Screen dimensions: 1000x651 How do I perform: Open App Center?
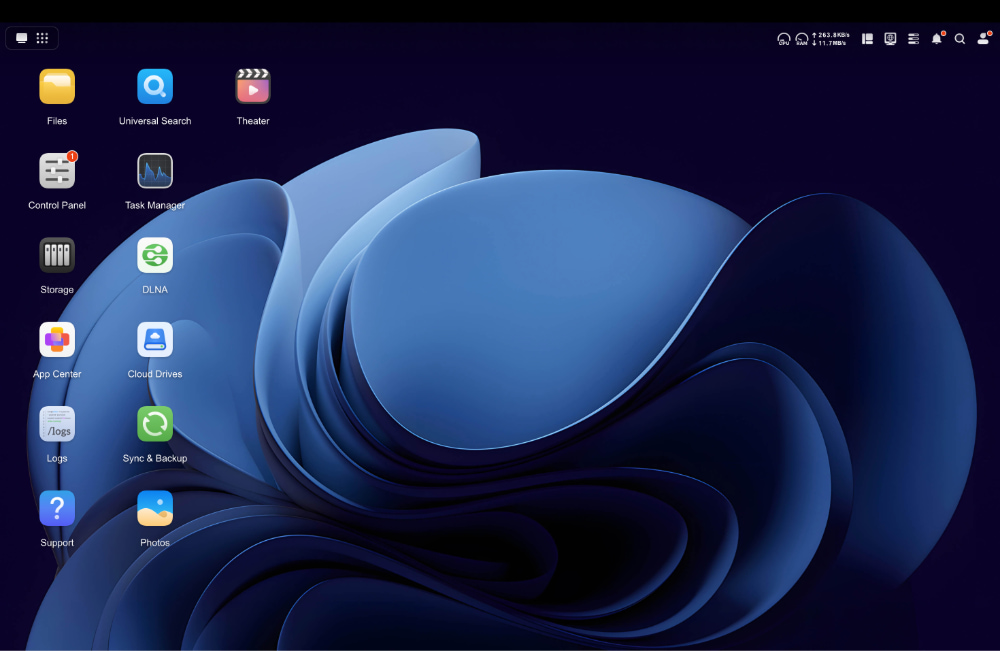tap(57, 340)
